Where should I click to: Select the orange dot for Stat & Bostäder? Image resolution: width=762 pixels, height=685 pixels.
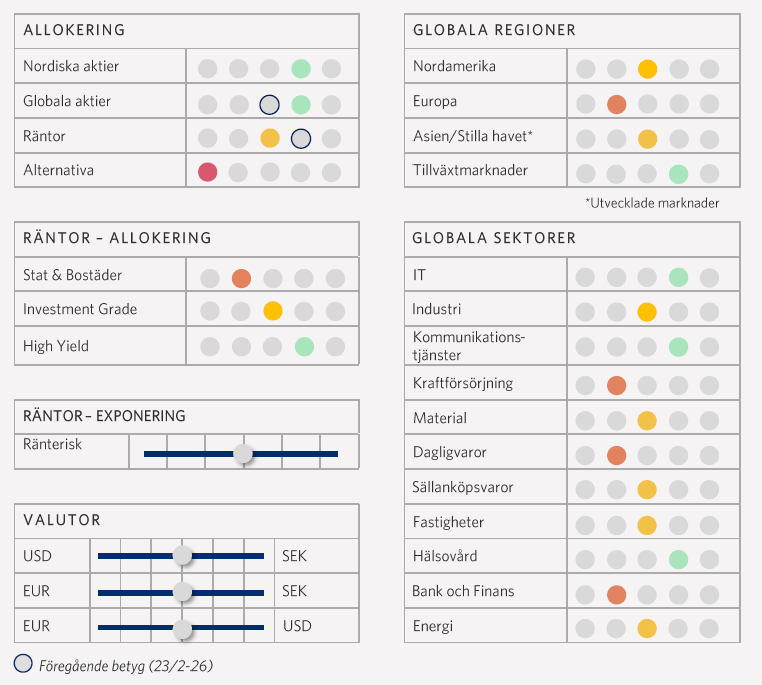pos(241,278)
